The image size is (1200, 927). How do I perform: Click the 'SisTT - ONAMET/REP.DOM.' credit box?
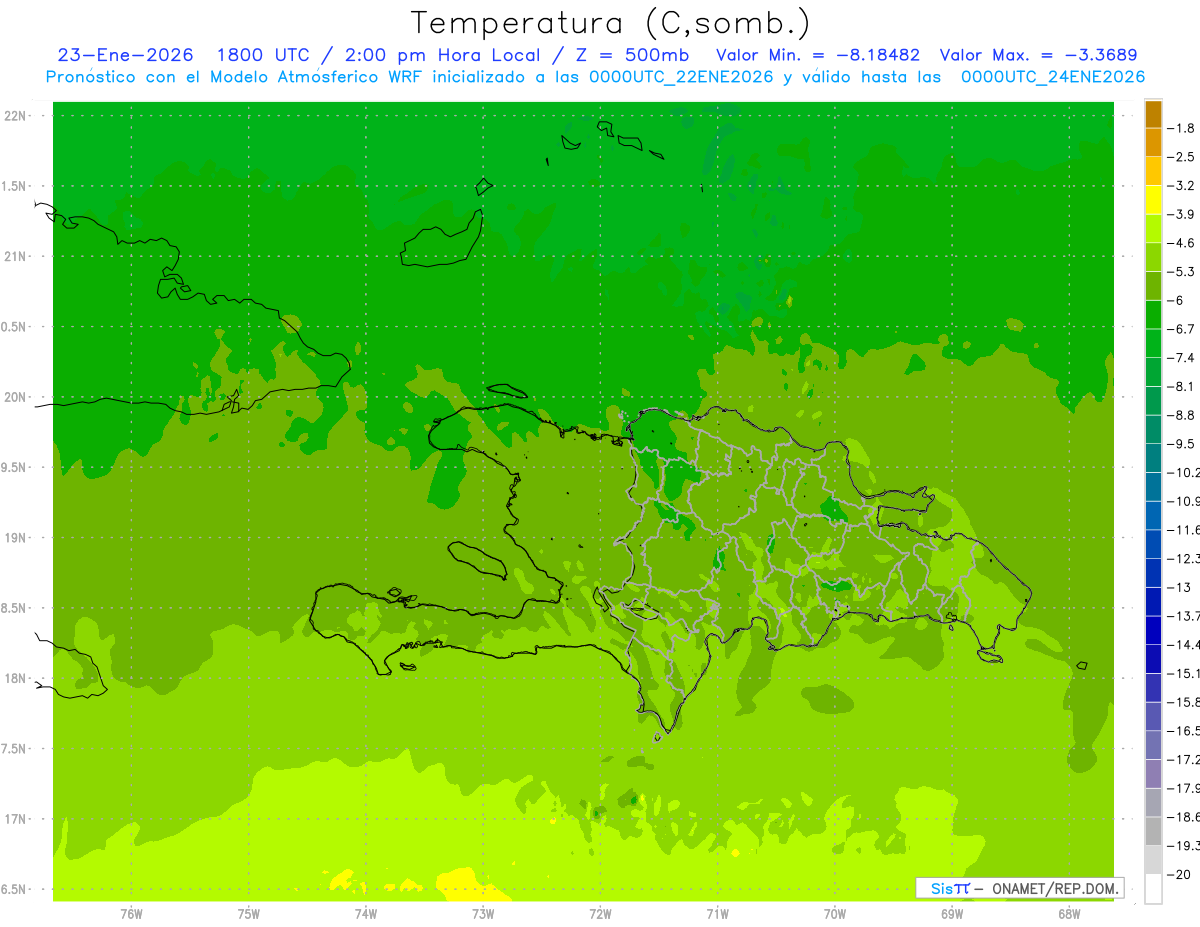click(x=1020, y=888)
